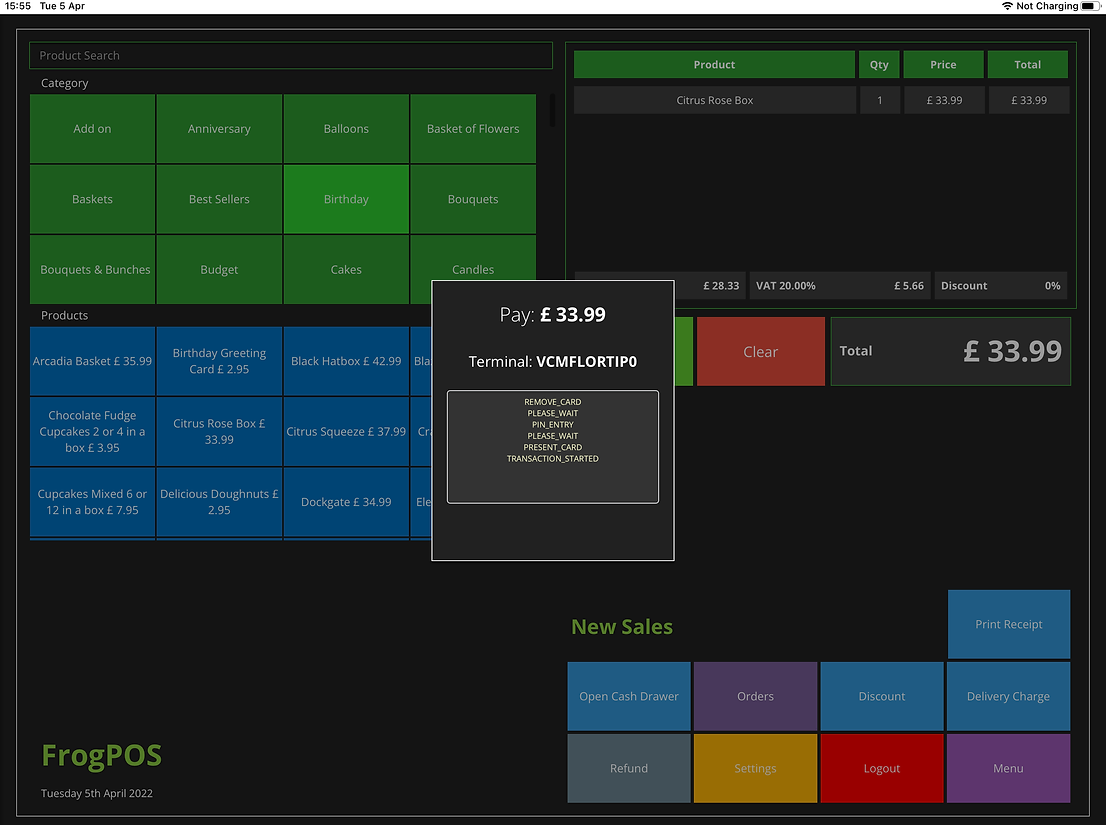Open the Balloons category
Viewport: 1106px width, 825px height.
click(x=346, y=129)
